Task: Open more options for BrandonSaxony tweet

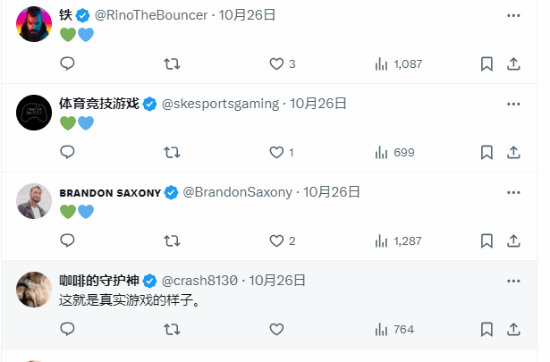Action: point(514,192)
